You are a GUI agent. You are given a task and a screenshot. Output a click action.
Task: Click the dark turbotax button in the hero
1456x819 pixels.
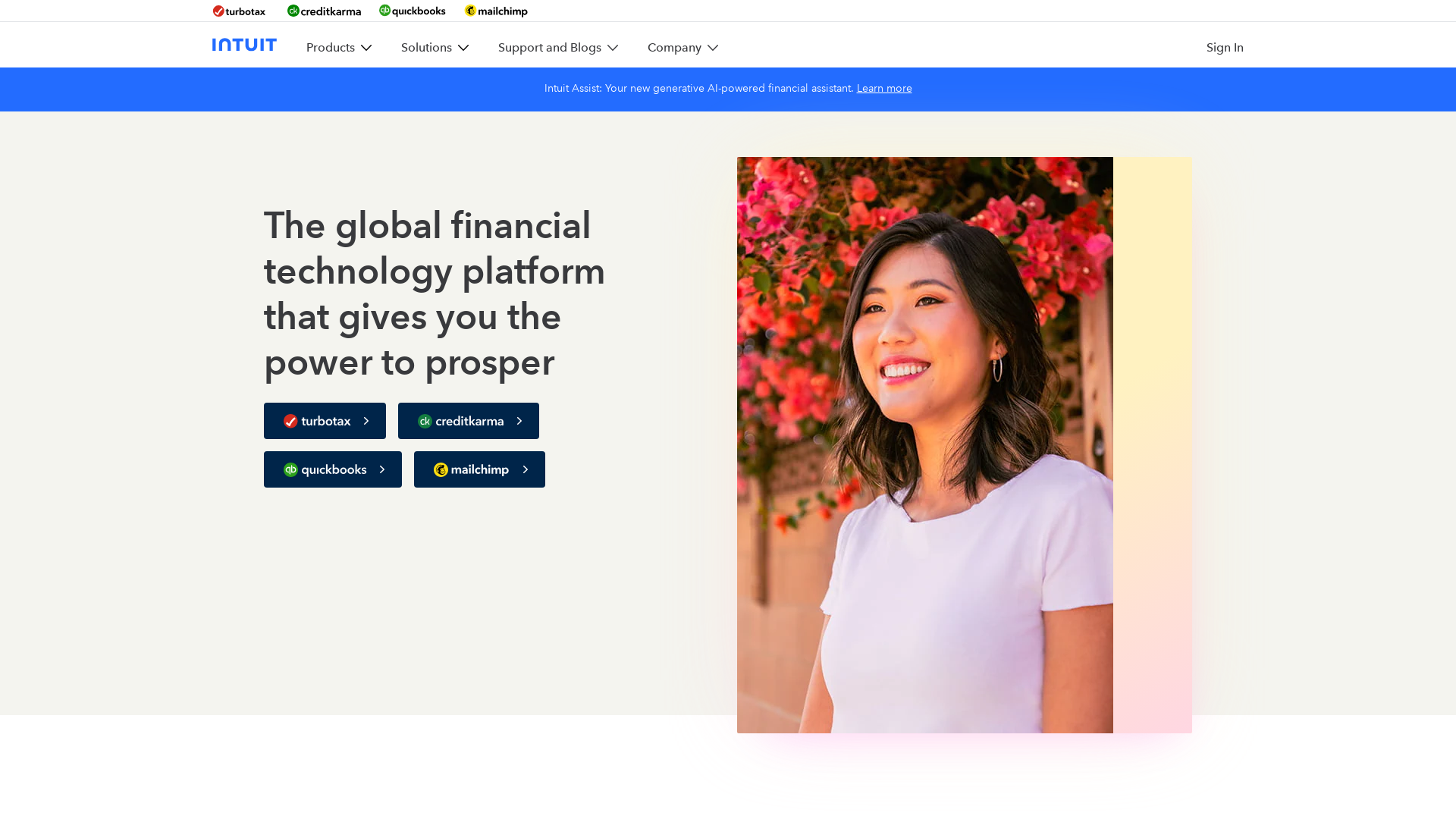(325, 421)
